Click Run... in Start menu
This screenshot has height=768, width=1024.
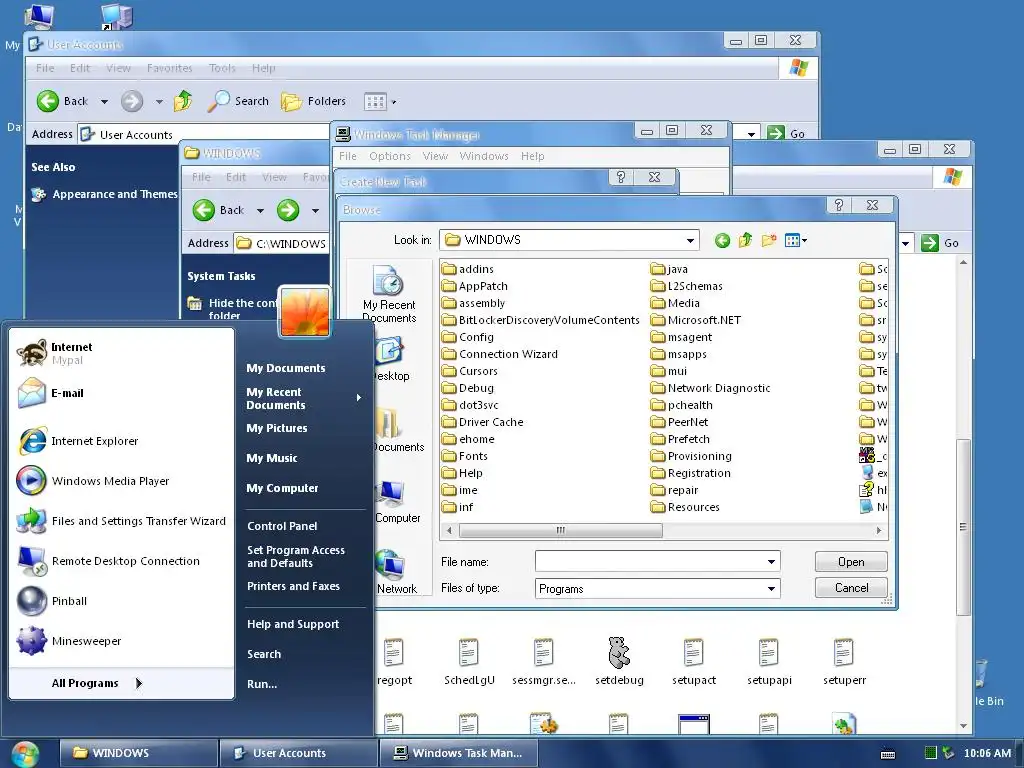[262, 684]
